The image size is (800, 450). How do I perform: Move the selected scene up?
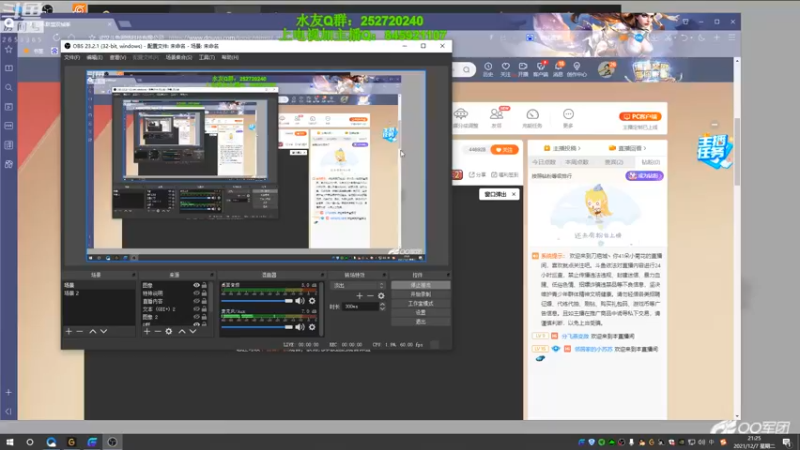click(x=93, y=332)
